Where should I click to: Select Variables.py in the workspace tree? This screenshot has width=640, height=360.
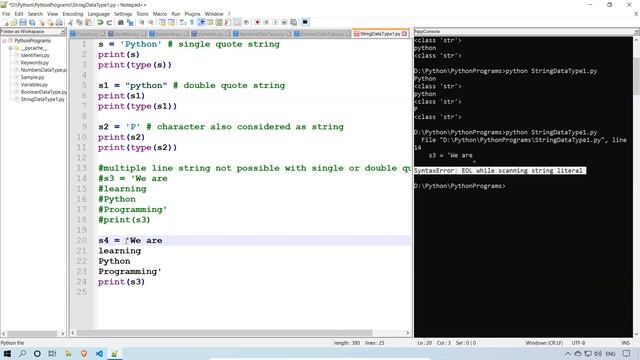(34, 85)
